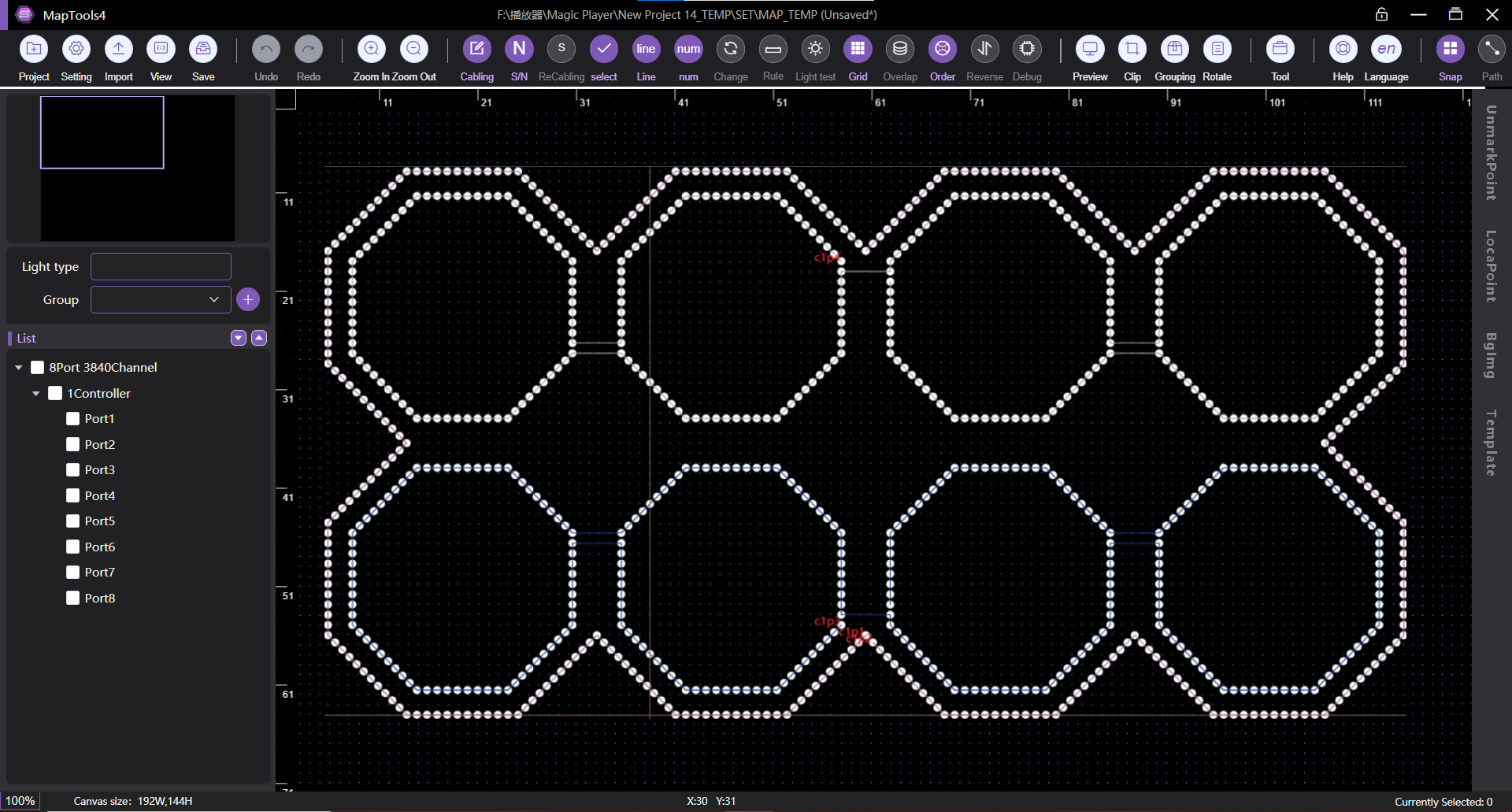Click the Reverse cabling icon
Image resolution: width=1512 pixels, height=812 pixels.
(984, 49)
